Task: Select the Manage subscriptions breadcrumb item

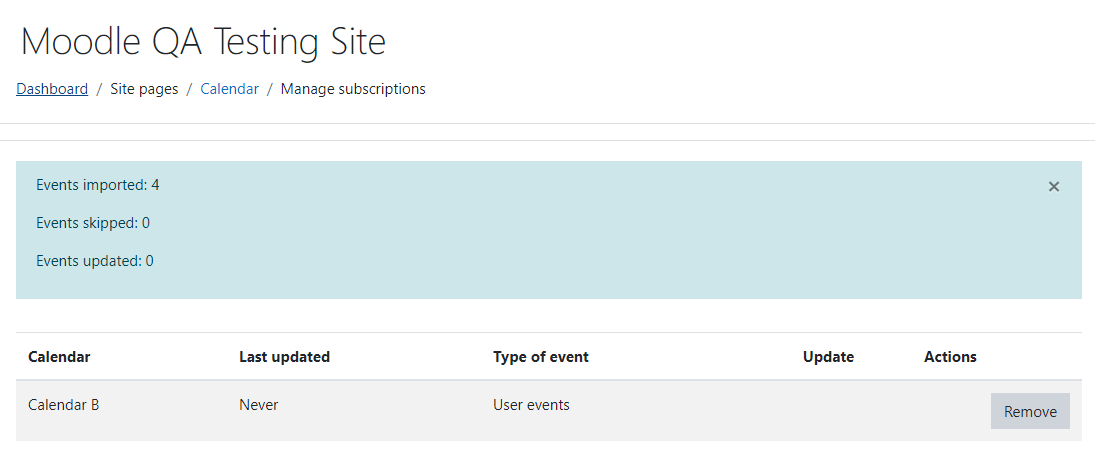Action: tap(353, 89)
